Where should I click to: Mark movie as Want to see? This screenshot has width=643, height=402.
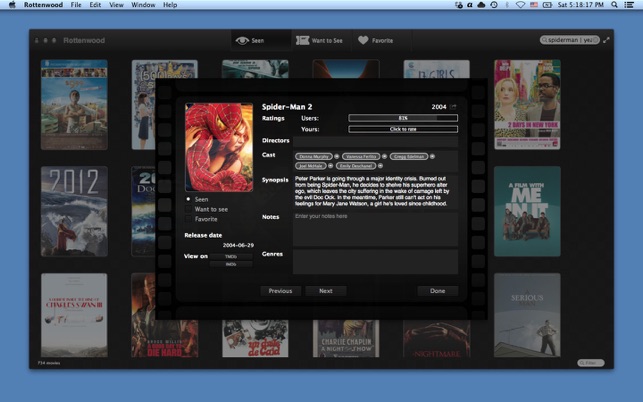point(188,209)
